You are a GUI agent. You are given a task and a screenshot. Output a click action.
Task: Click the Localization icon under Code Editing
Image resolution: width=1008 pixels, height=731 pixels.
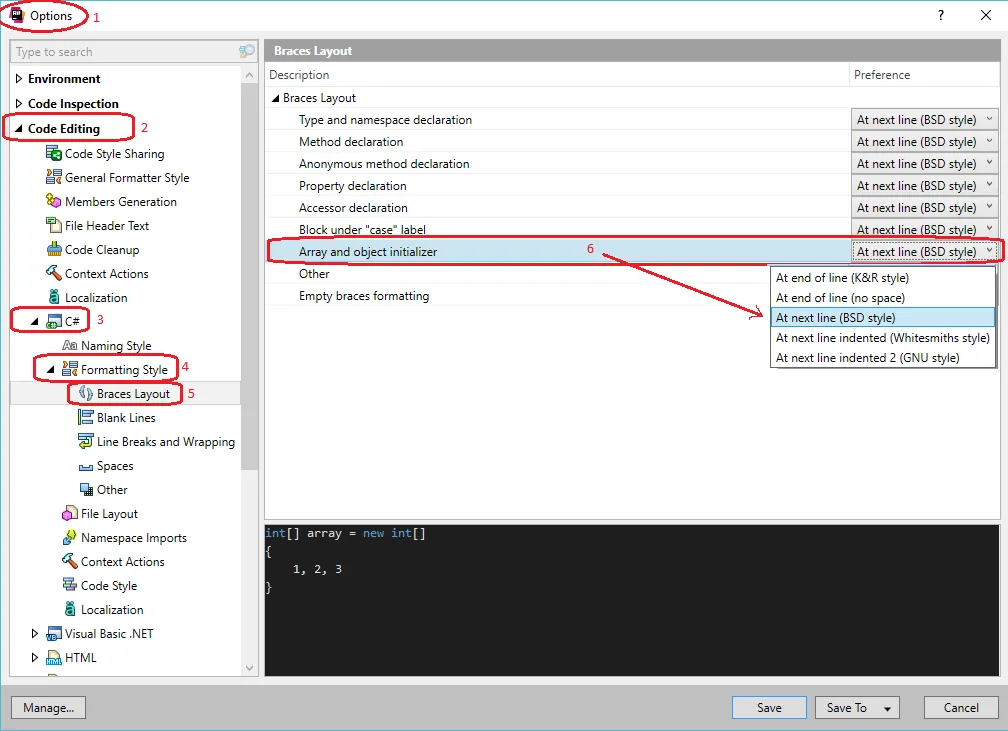point(54,297)
